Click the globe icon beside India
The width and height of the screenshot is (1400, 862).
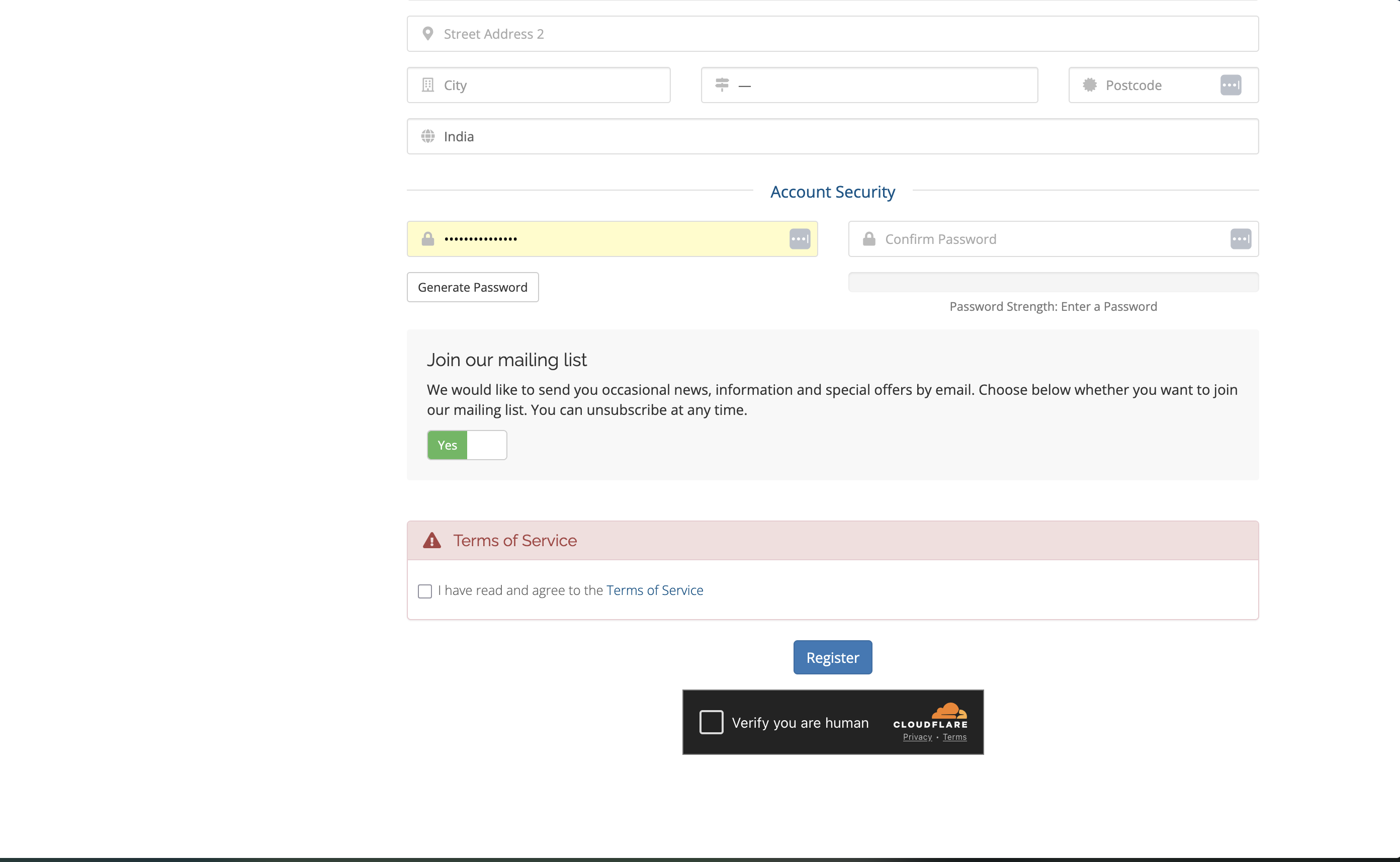pos(427,136)
